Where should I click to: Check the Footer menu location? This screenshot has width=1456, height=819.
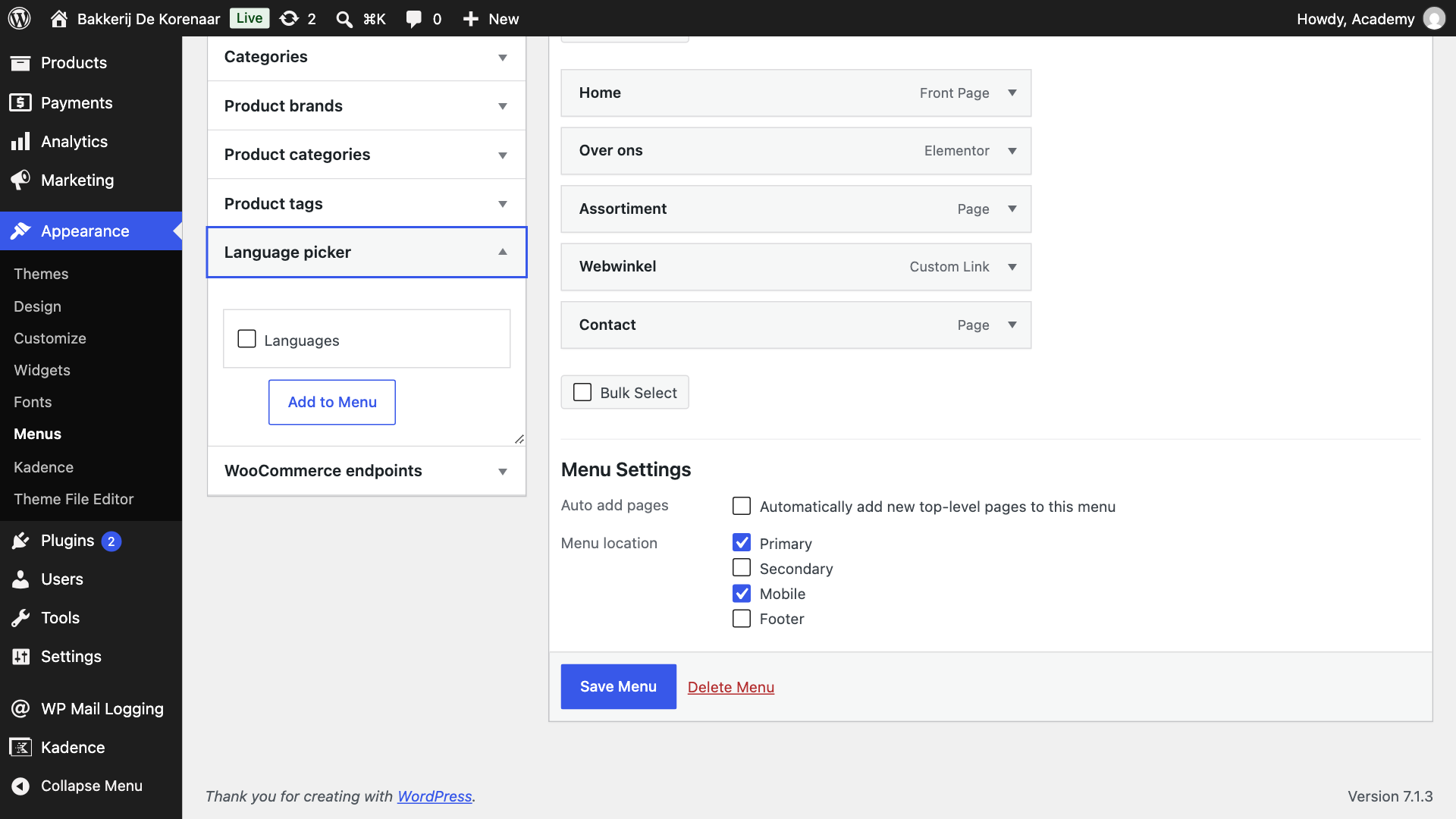coord(742,618)
